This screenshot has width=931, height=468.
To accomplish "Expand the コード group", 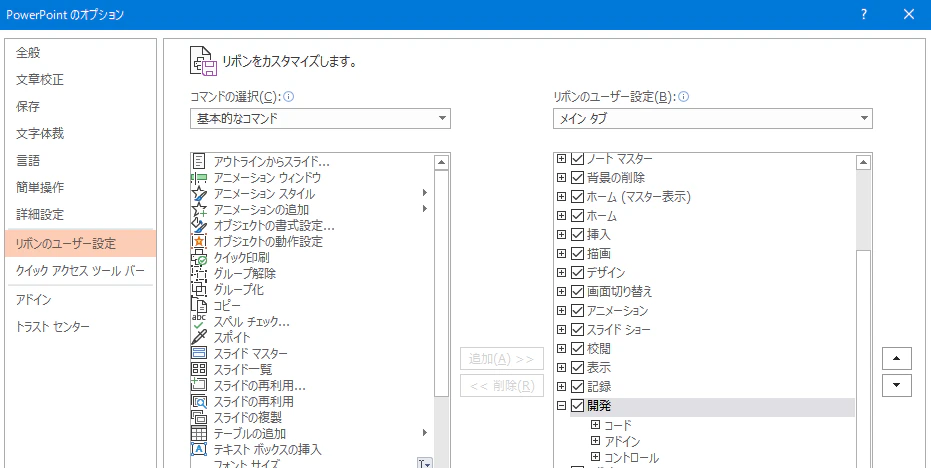I will tap(596, 425).
